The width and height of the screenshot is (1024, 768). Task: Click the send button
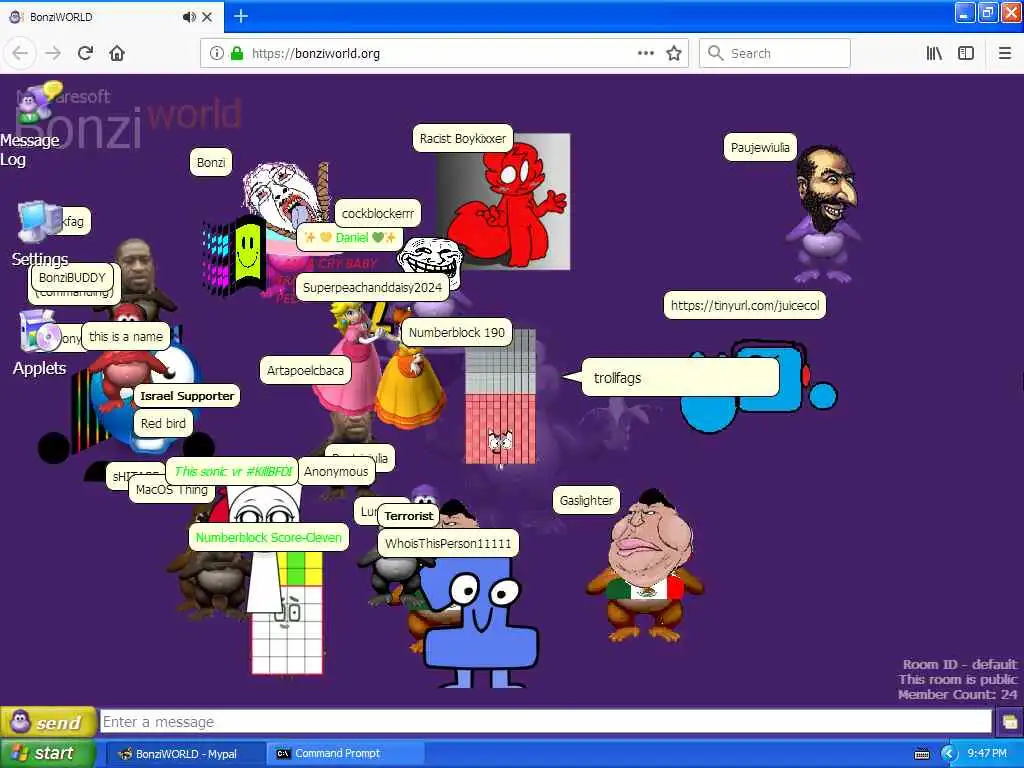[x=48, y=722]
